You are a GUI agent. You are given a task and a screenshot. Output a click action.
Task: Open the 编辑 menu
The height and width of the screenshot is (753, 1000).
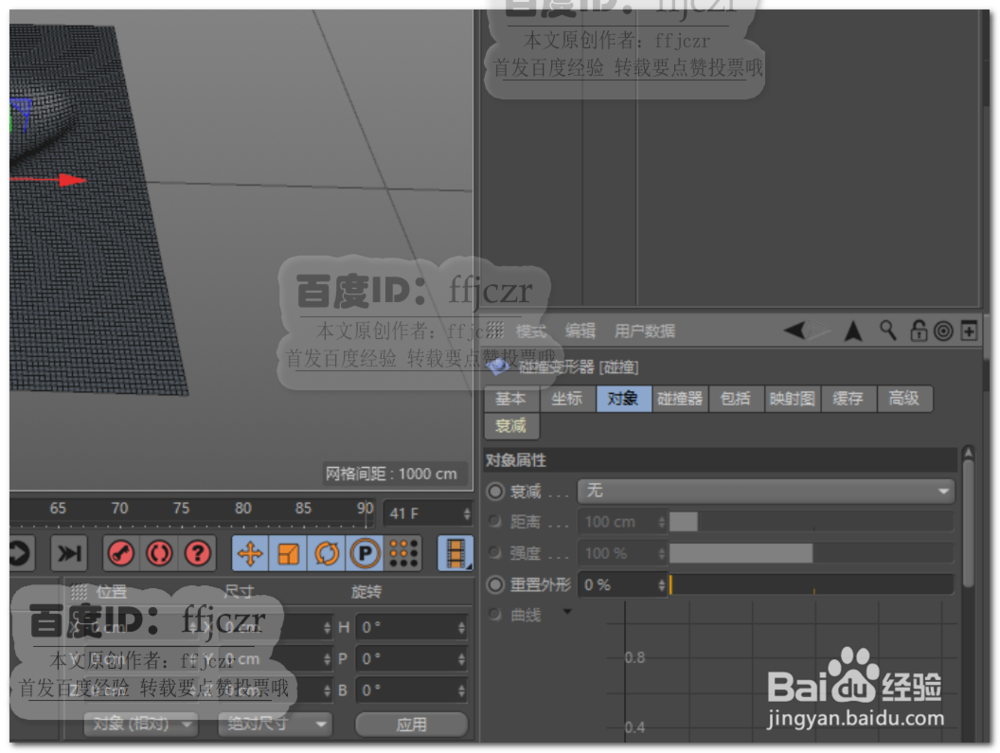click(x=580, y=331)
